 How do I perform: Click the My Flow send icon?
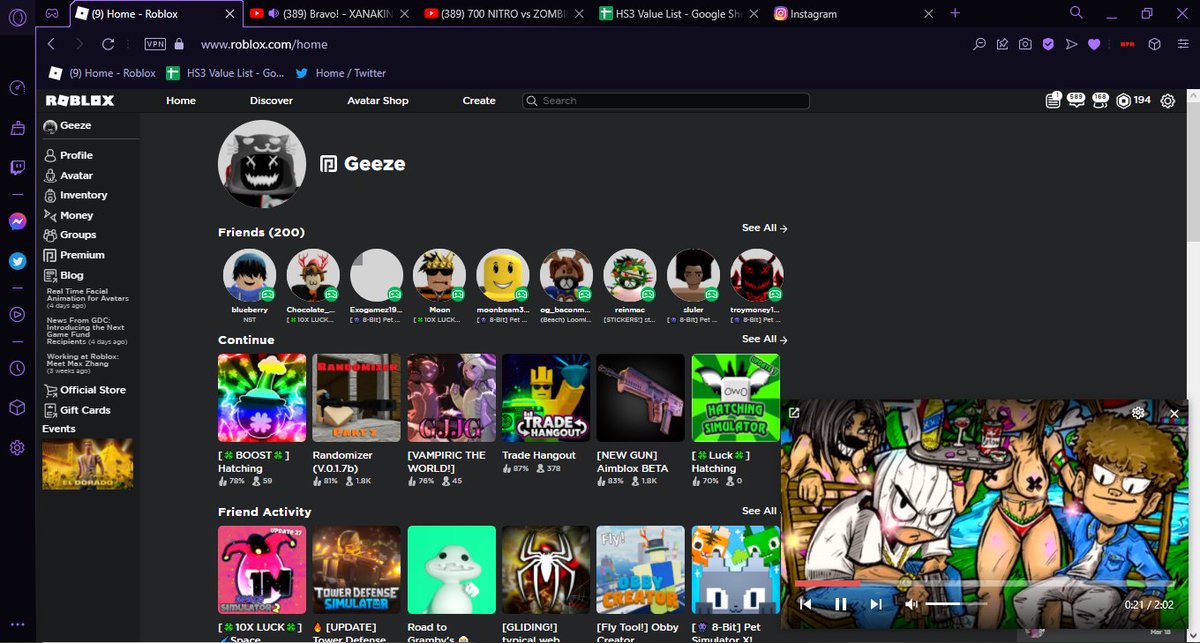click(x=1071, y=44)
